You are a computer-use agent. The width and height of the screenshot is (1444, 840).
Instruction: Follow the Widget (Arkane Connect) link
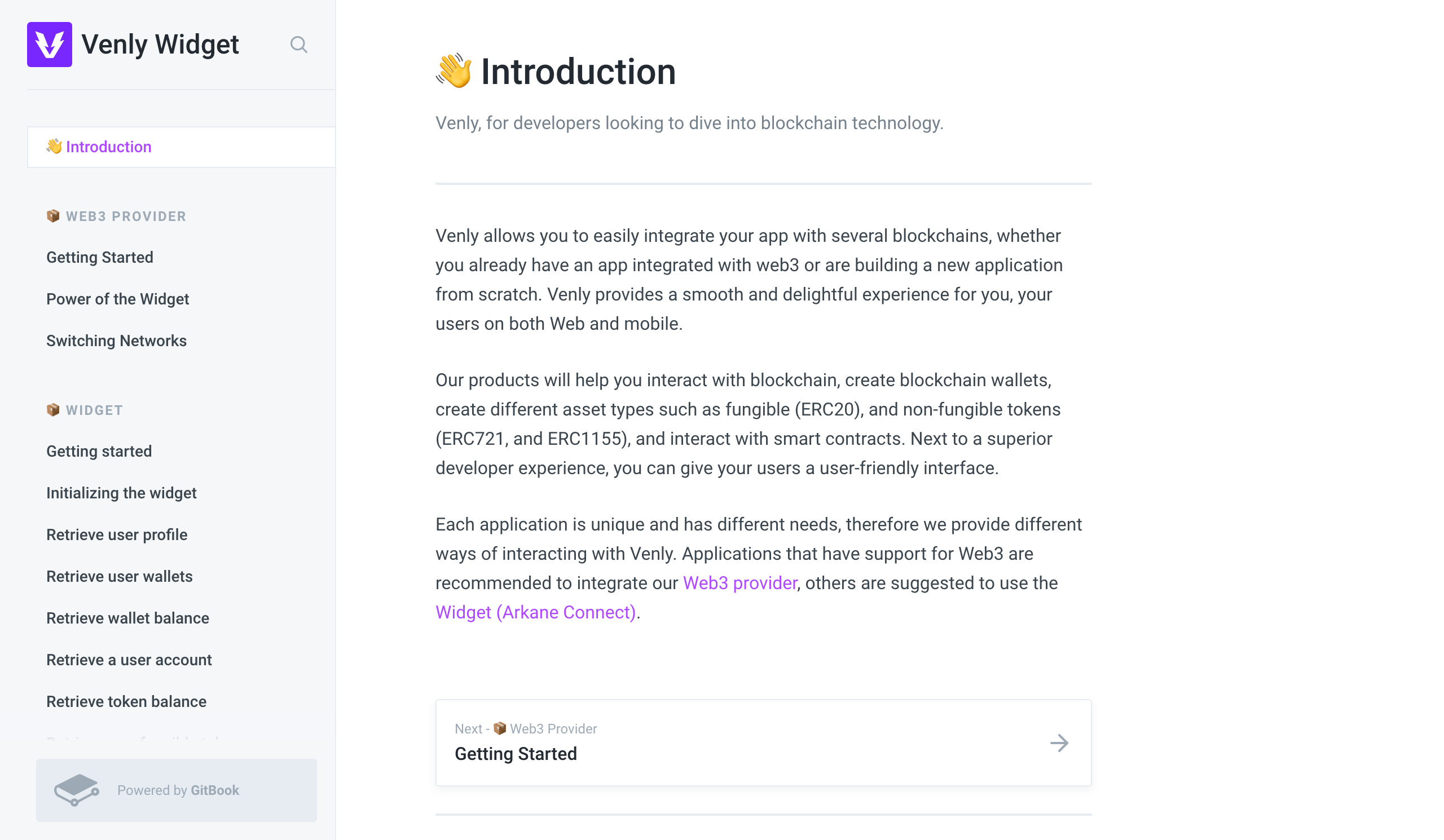(x=536, y=612)
